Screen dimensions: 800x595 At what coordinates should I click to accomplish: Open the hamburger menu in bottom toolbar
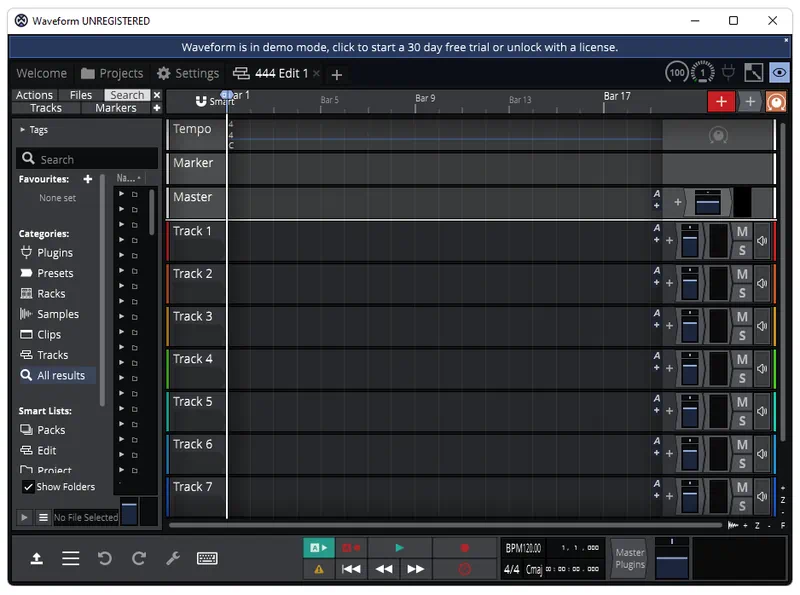click(70, 559)
